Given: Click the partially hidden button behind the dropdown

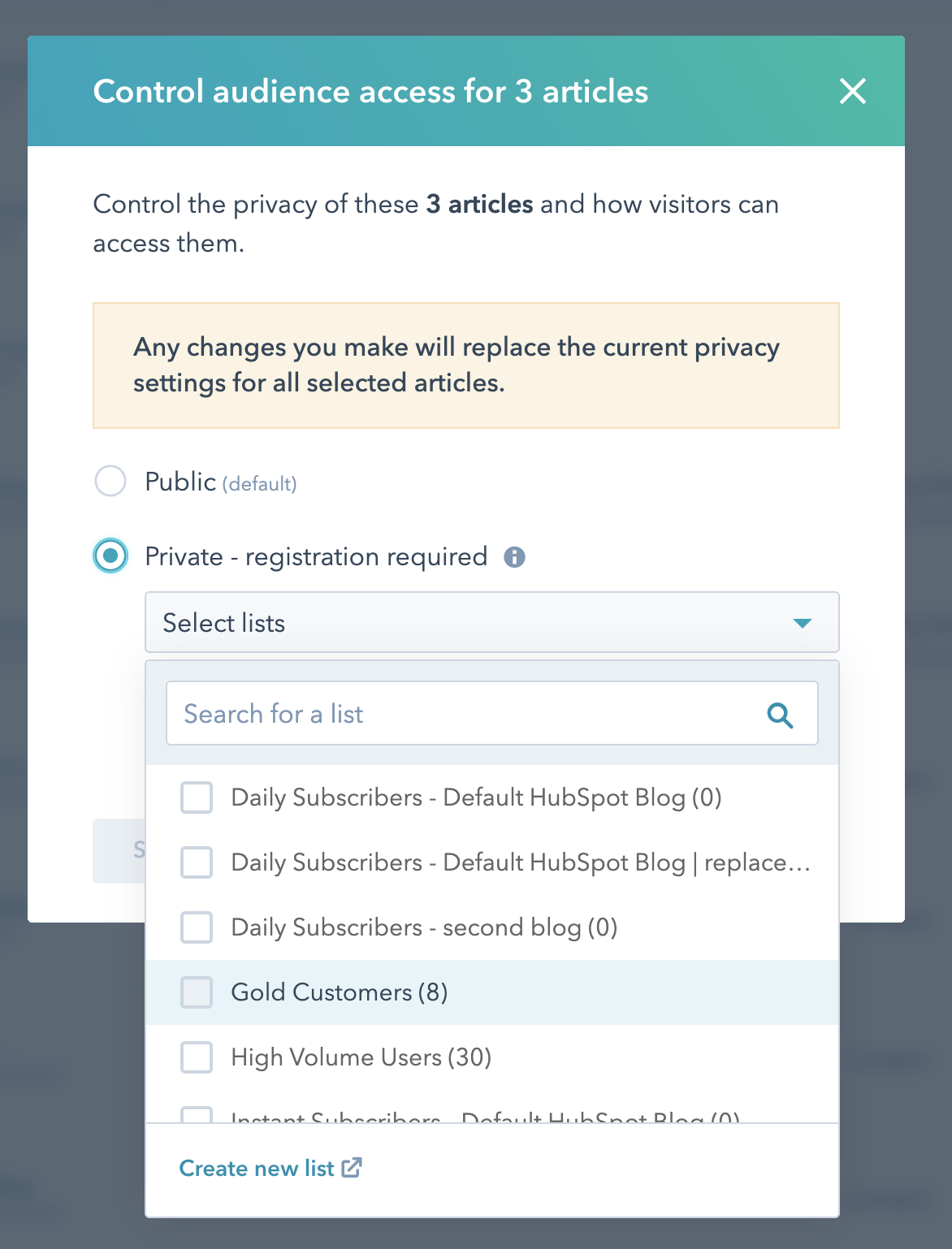Looking at the screenshot, I should click(x=119, y=850).
